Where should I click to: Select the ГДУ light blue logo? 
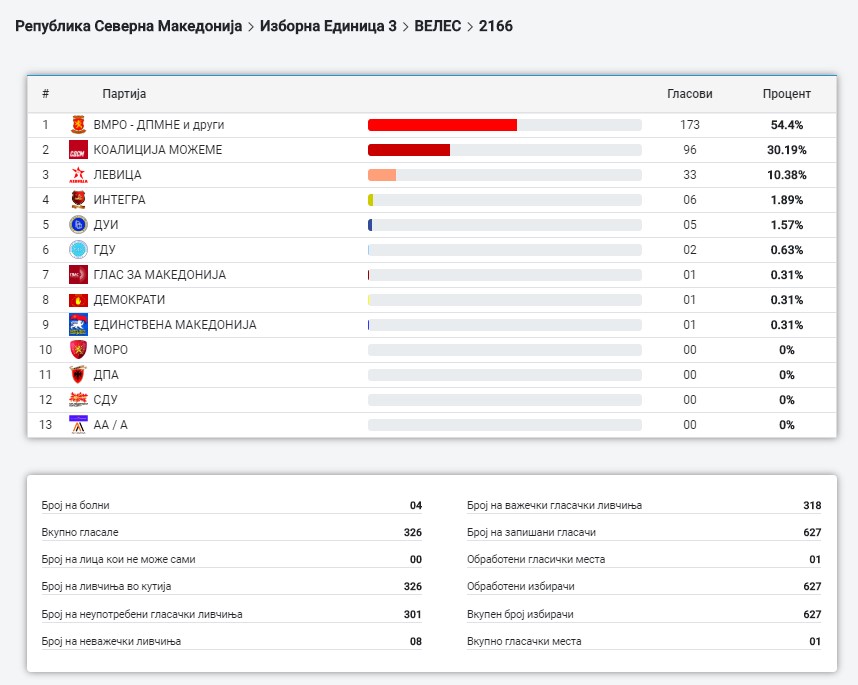pos(78,250)
